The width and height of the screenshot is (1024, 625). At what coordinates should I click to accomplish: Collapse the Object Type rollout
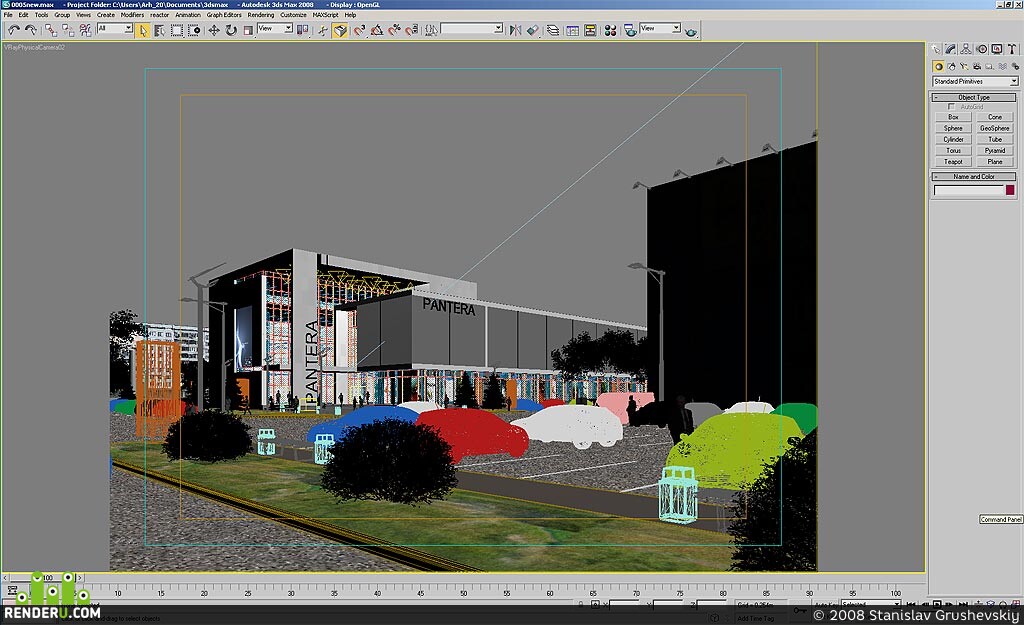(x=974, y=97)
